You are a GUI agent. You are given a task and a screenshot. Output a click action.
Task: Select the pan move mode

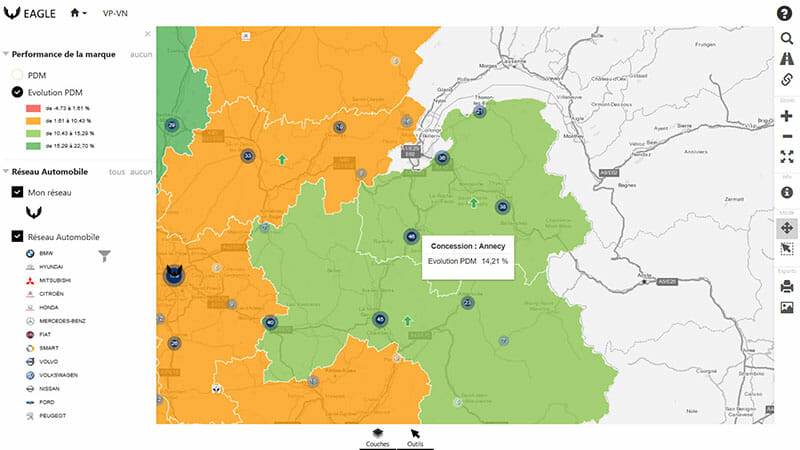787,228
